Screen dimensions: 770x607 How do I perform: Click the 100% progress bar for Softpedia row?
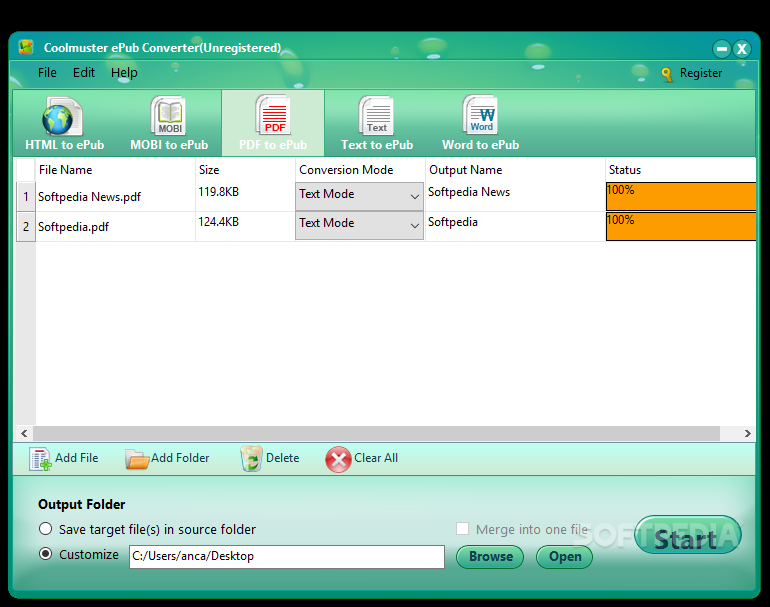pyautogui.click(x=681, y=226)
